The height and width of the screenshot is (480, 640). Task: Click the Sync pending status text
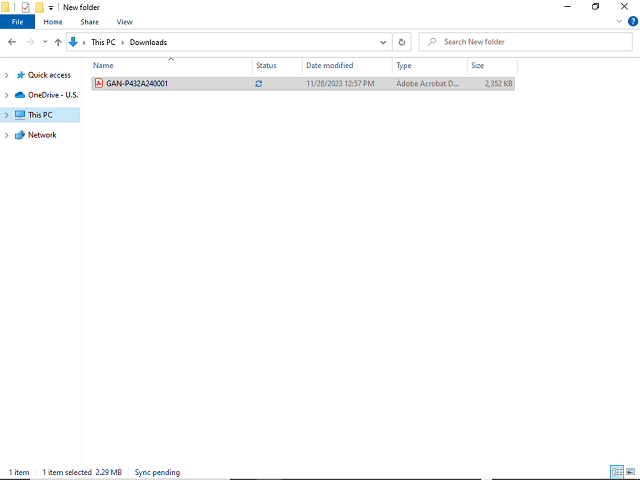click(x=157, y=472)
